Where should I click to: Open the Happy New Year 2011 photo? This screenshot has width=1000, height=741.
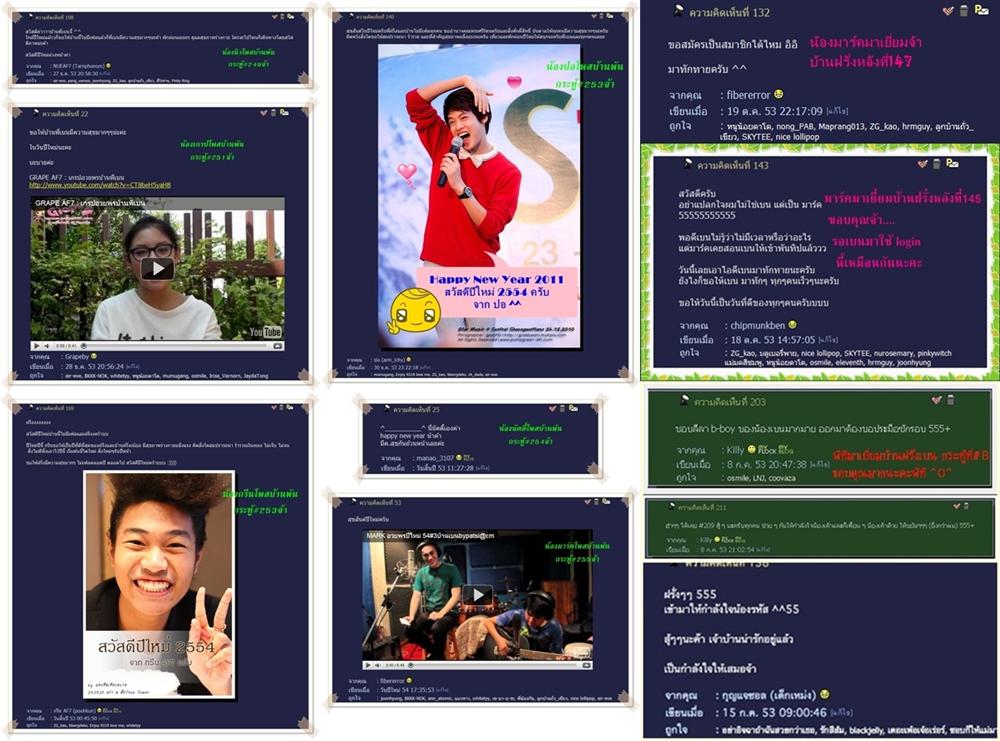(479, 196)
